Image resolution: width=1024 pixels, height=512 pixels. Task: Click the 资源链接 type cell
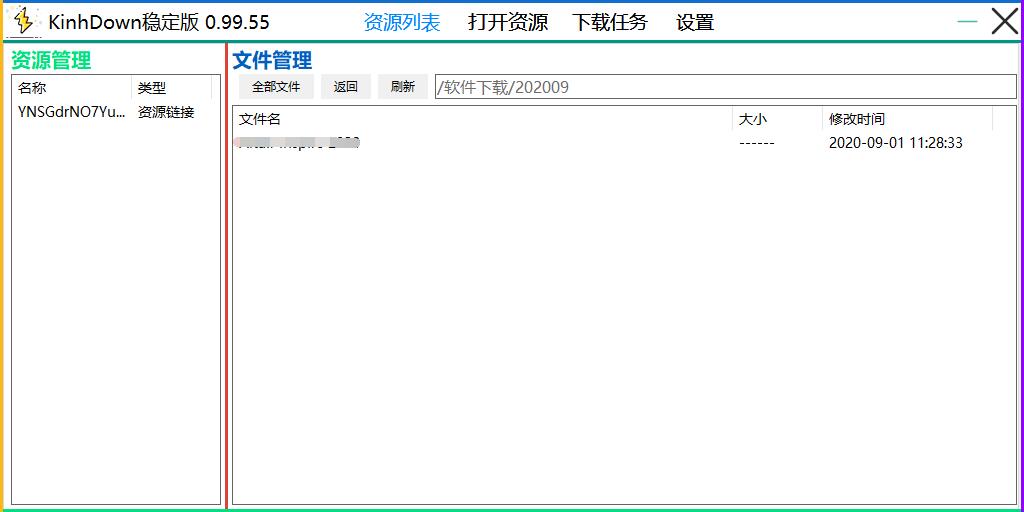pos(166,113)
